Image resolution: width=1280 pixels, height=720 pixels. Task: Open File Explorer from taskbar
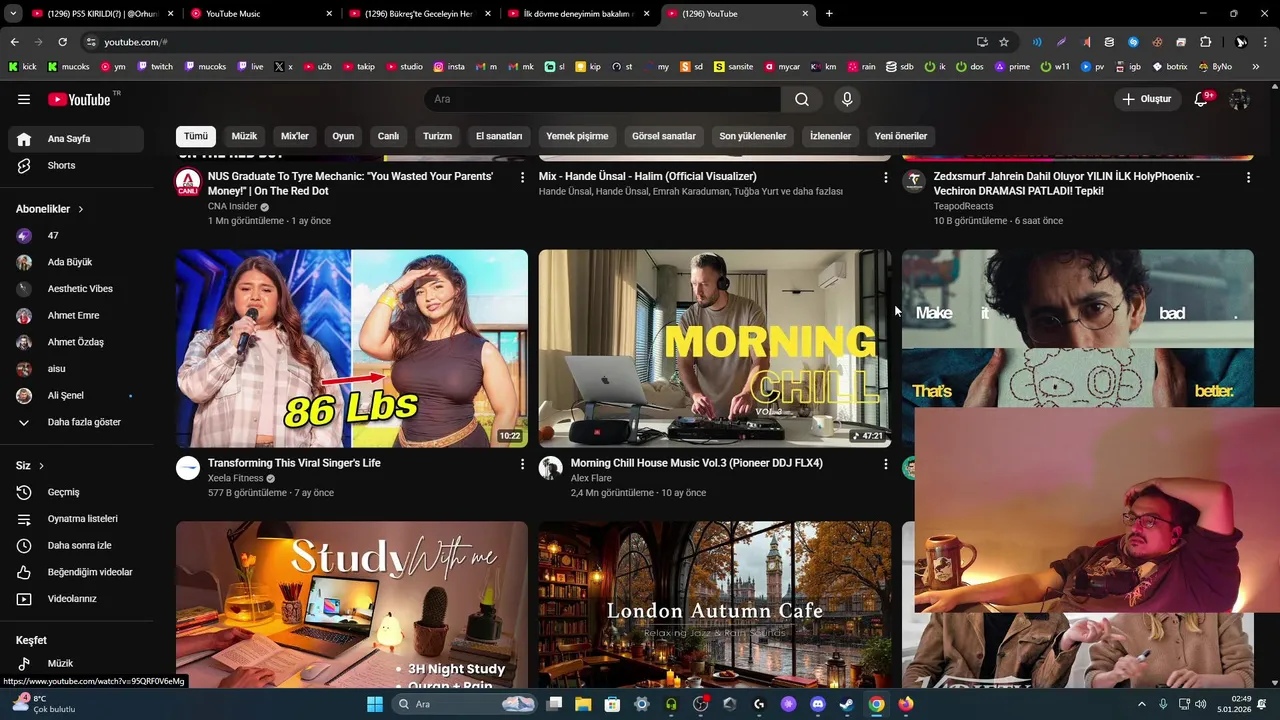coord(583,704)
